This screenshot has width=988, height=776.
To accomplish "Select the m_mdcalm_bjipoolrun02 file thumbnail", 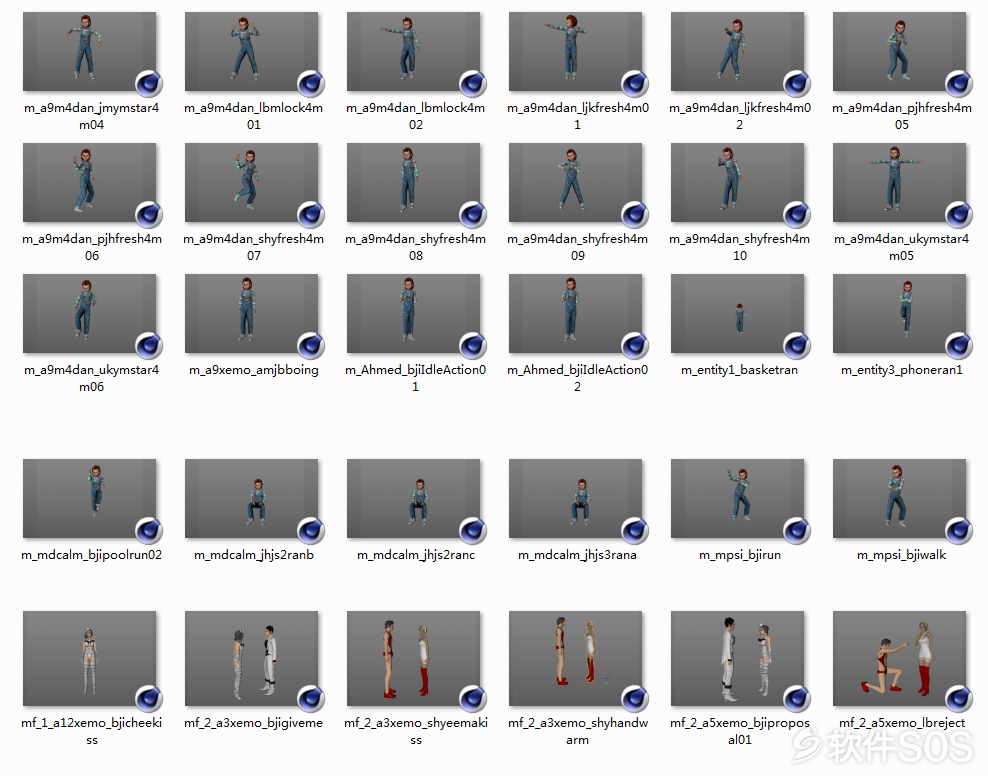I will pyautogui.click(x=89, y=498).
